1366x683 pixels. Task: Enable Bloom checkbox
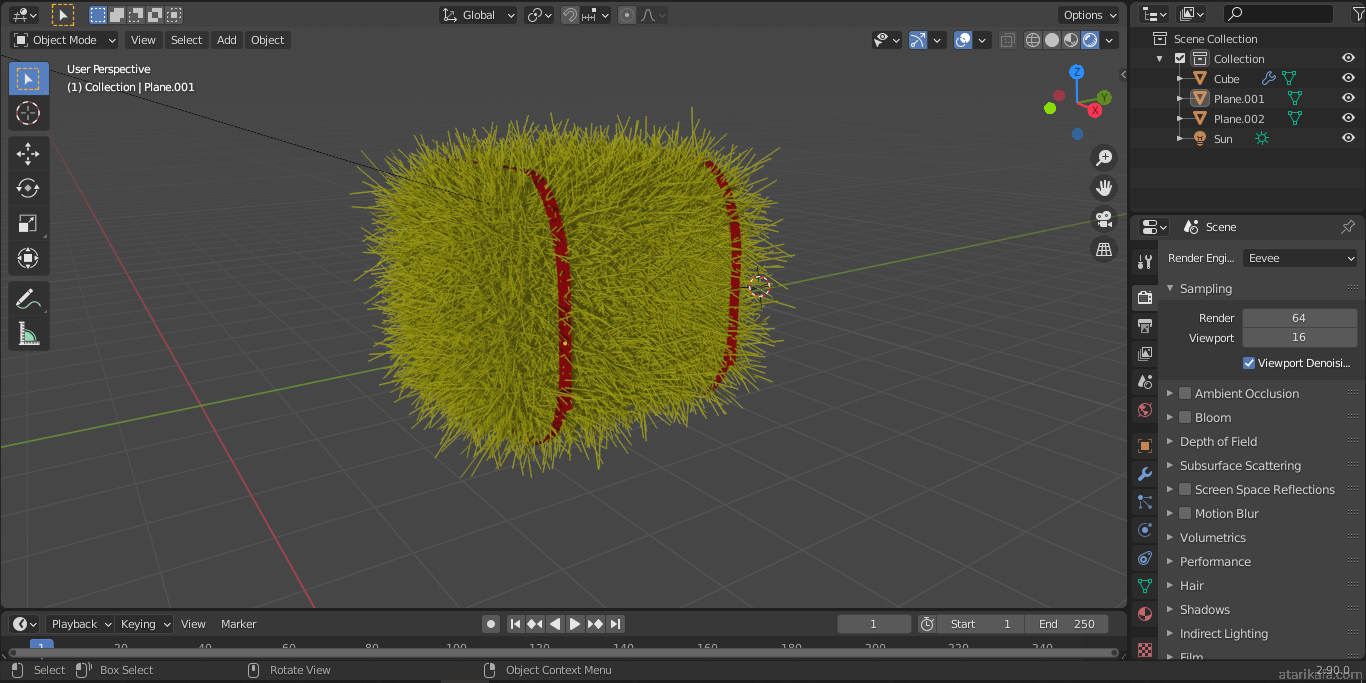tap(1185, 417)
